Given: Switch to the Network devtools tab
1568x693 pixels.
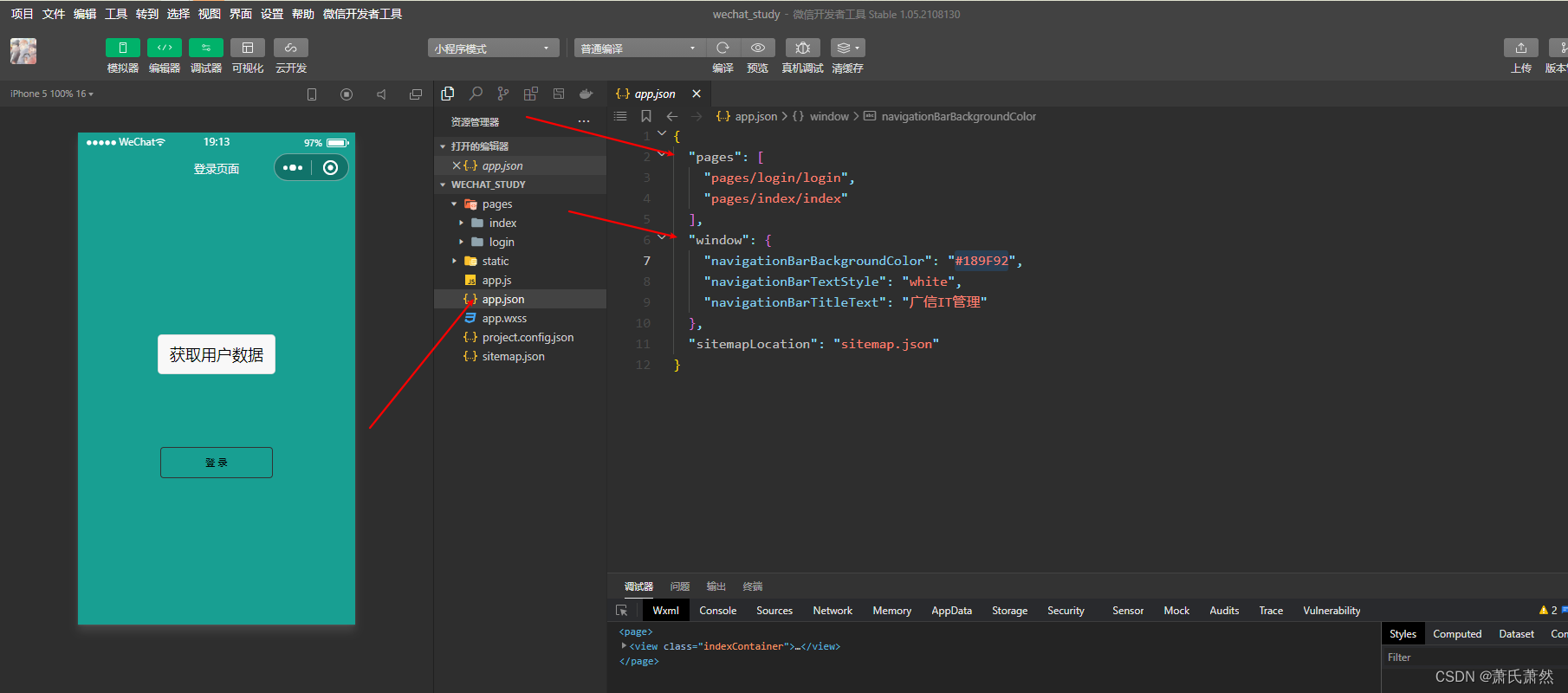Looking at the screenshot, I should pyautogui.click(x=833, y=611).
